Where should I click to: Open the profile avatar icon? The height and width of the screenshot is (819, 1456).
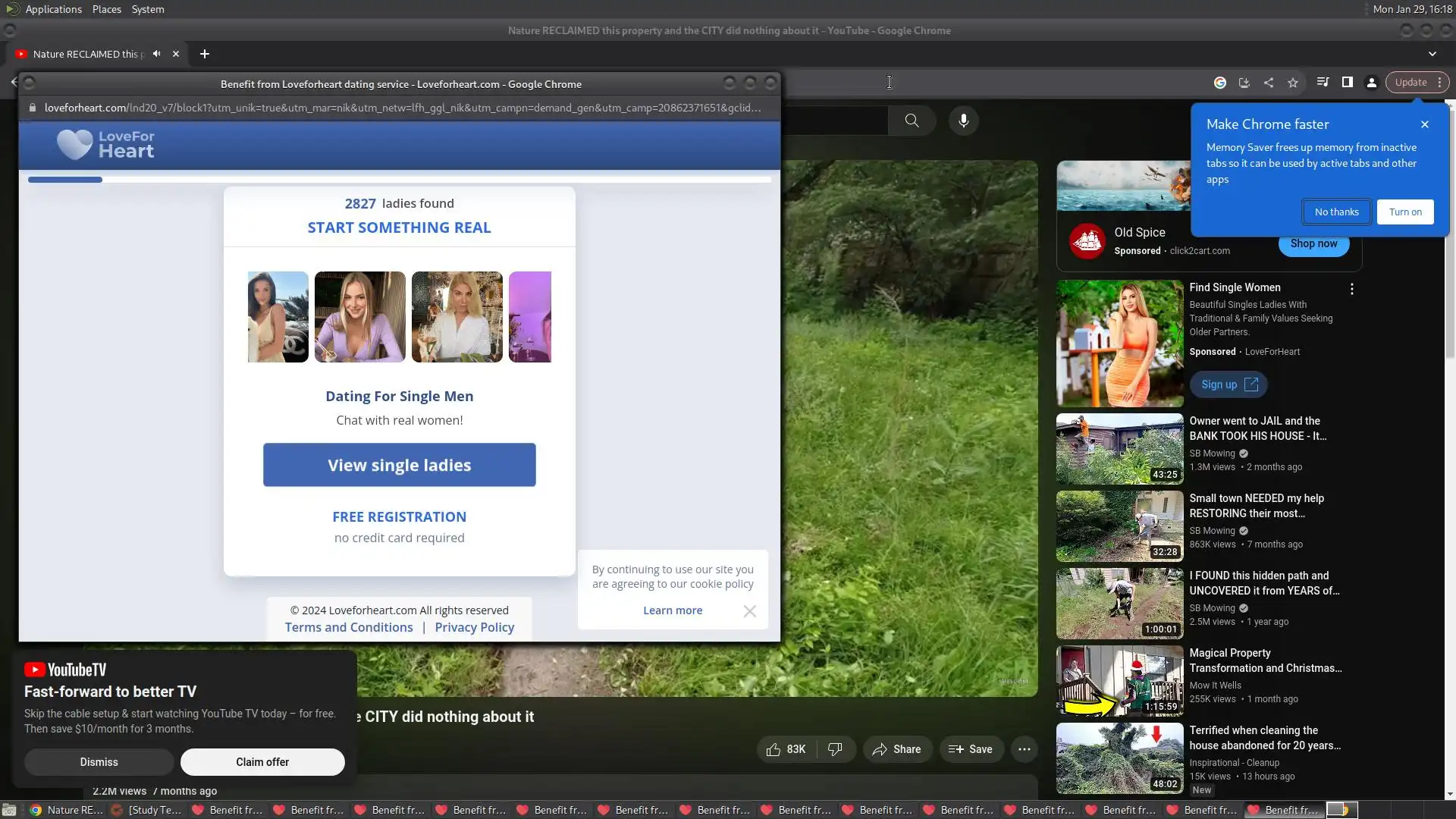click(x=1372, y=83)
